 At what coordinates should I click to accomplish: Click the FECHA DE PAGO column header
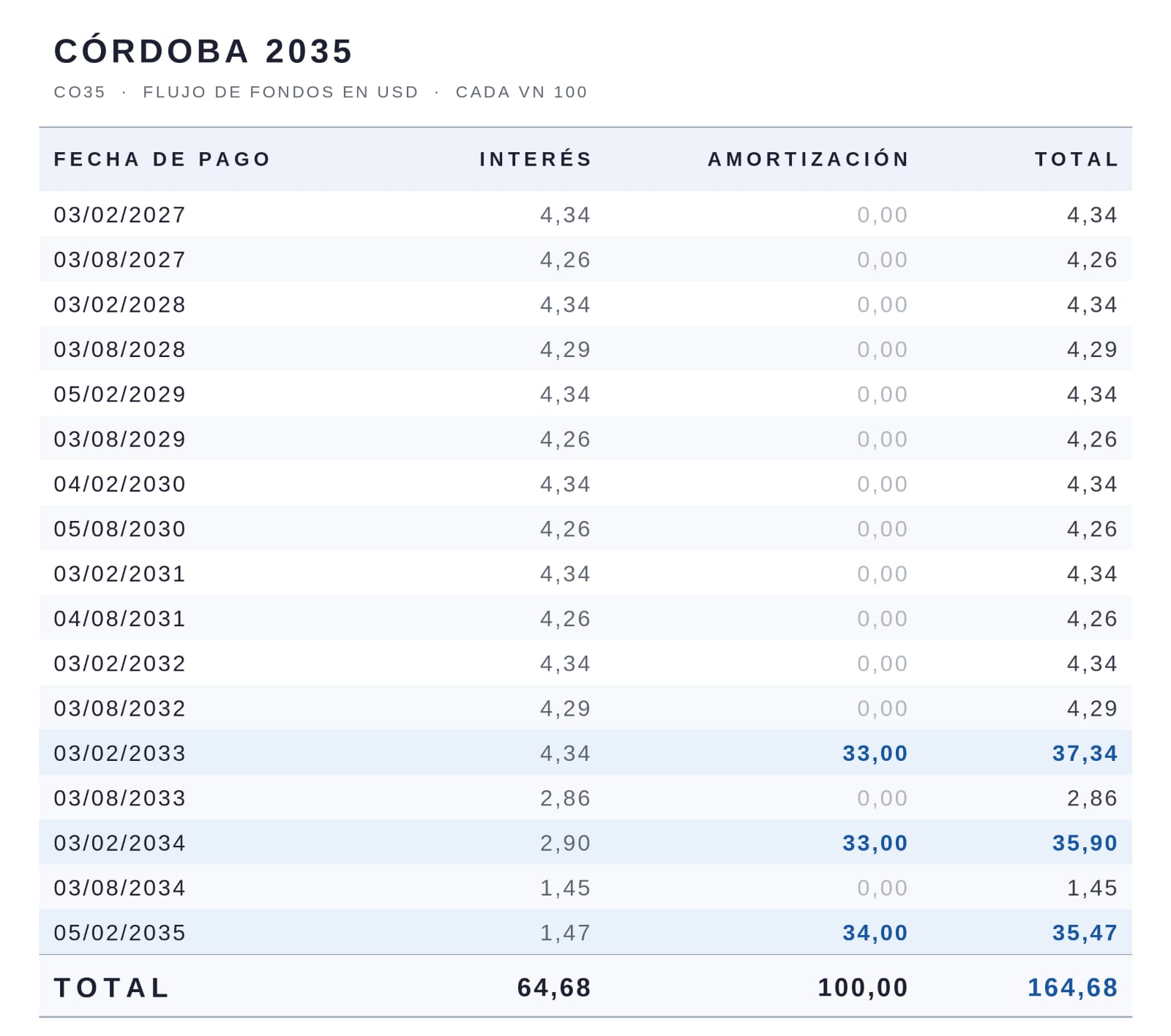[162, 159]
